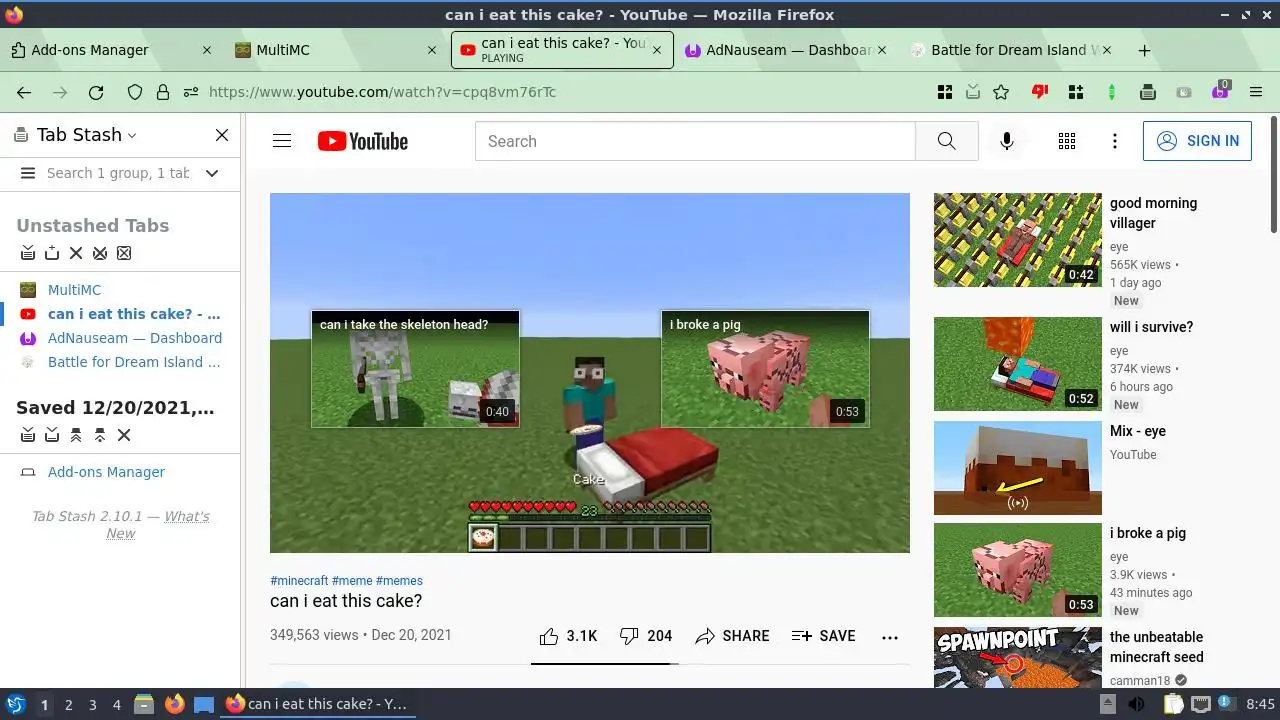The image size is (1280, 720).
Task: Open the volume control in the system tray
Action: pos(1137,705)
